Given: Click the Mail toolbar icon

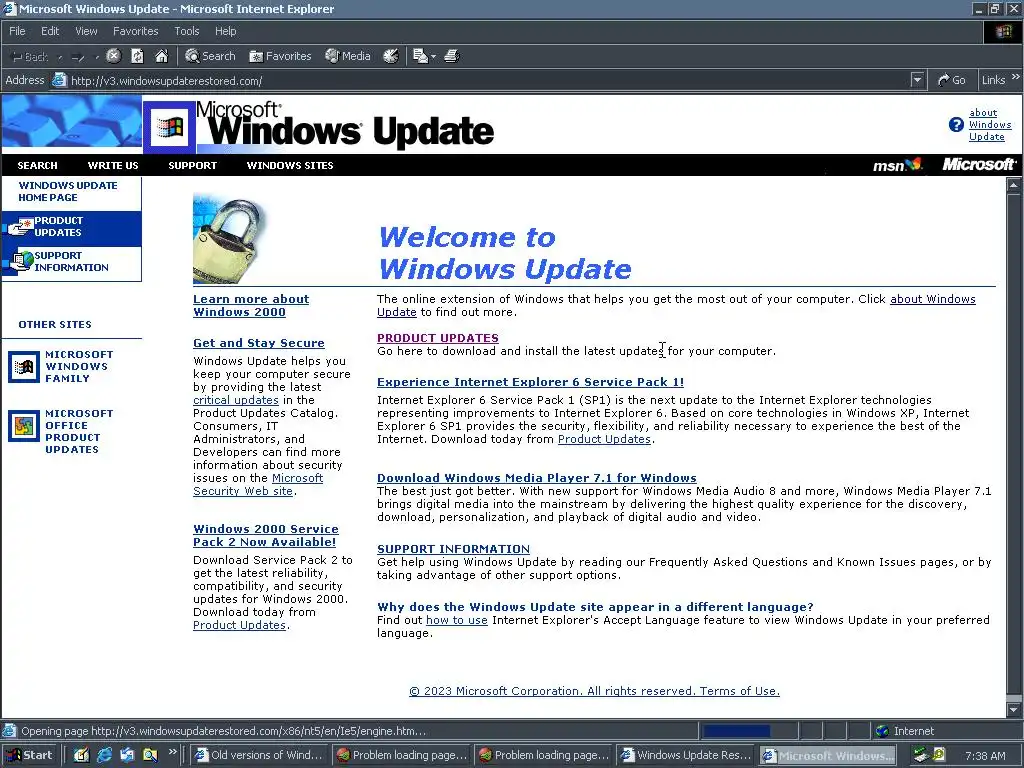Looking at the screenshot, I should click(x=420, y=56).
